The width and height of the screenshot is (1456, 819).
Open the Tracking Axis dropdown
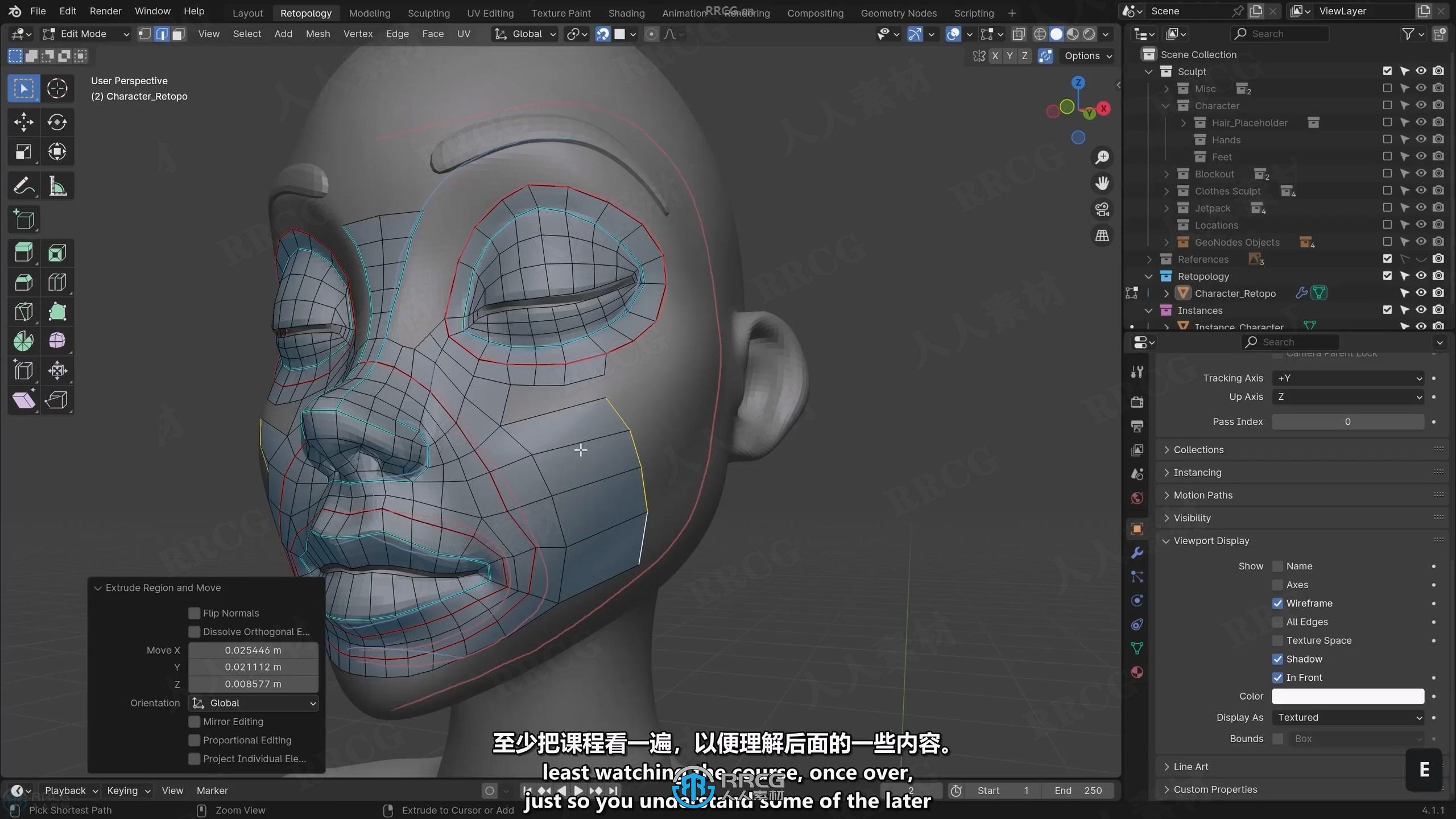[1347, 378]
